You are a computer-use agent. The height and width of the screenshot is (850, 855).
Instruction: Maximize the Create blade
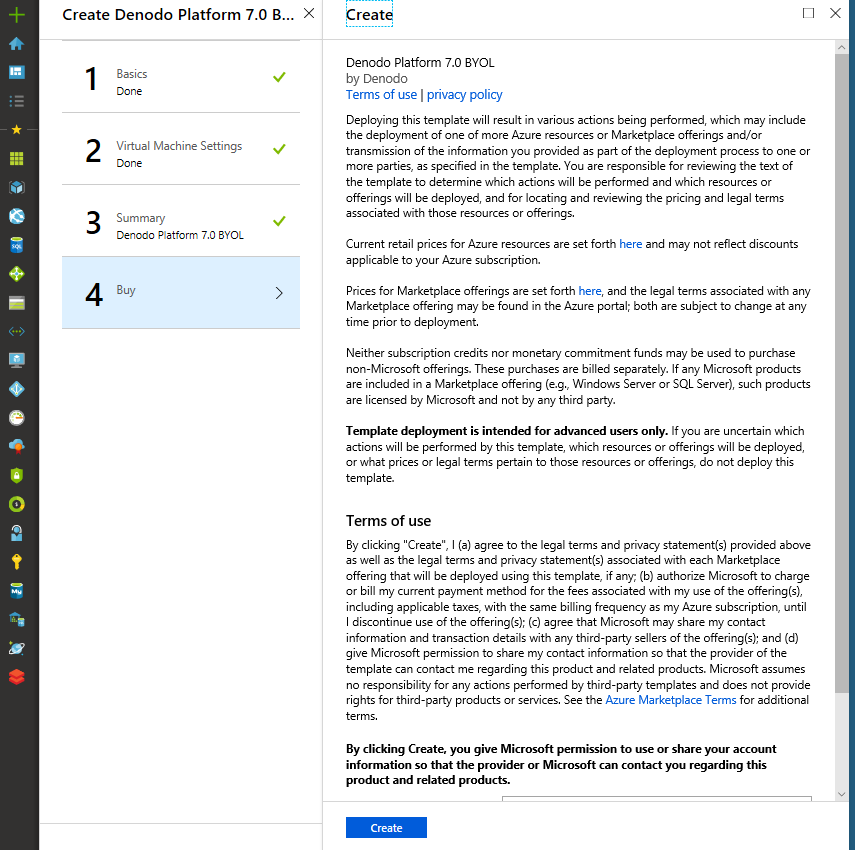click(x=809, y=13)
